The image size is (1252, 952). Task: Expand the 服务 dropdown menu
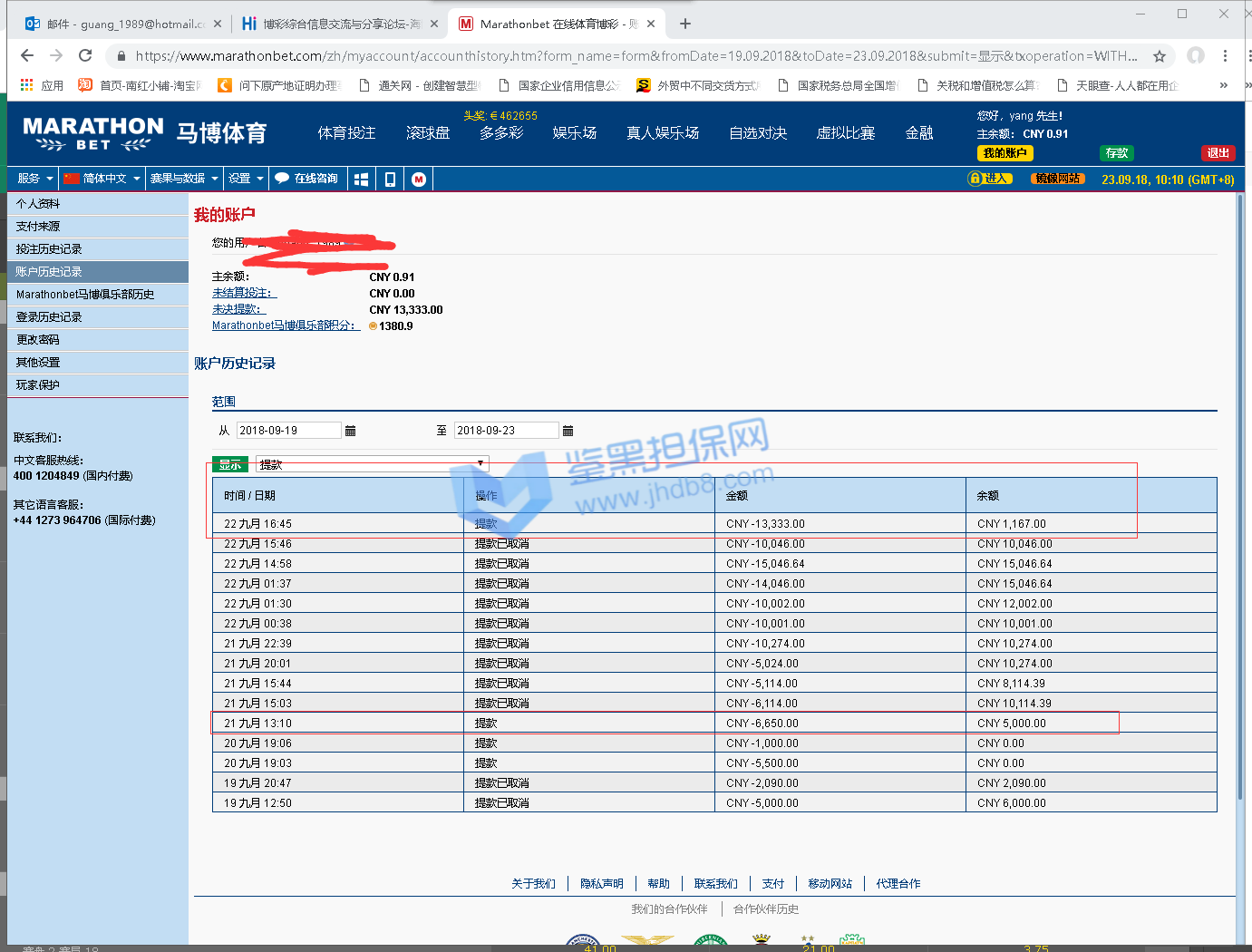[34, 179]
